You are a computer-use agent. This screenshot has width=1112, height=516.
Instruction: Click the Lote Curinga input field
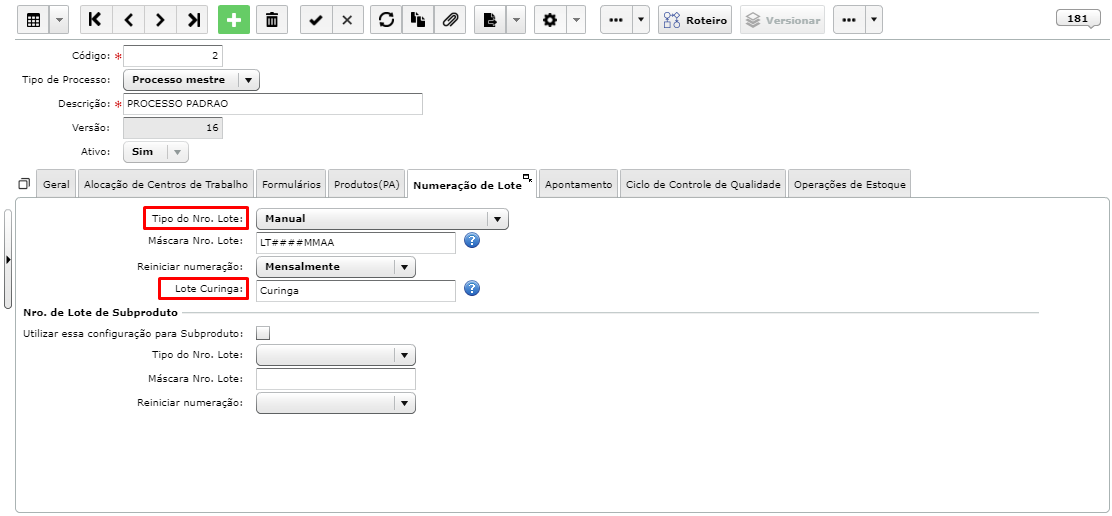(x=356, y=291)
